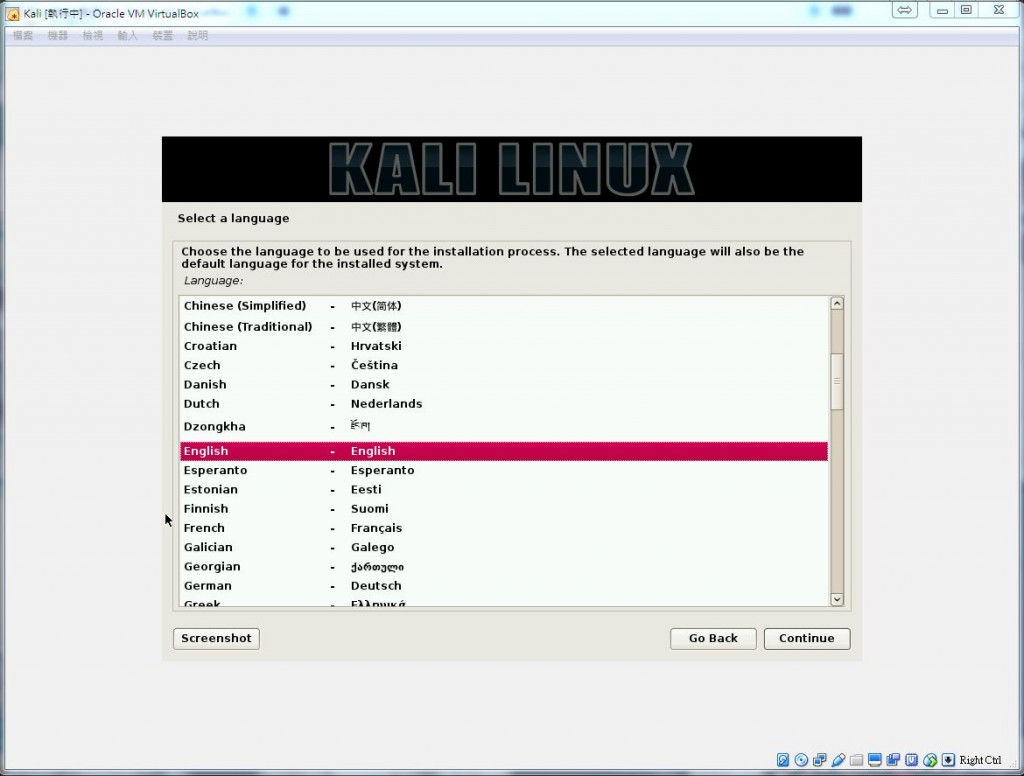The width and height of the screenshot is (1024, 776).
Task: Select German from the language list
Action: click(504, 586)
